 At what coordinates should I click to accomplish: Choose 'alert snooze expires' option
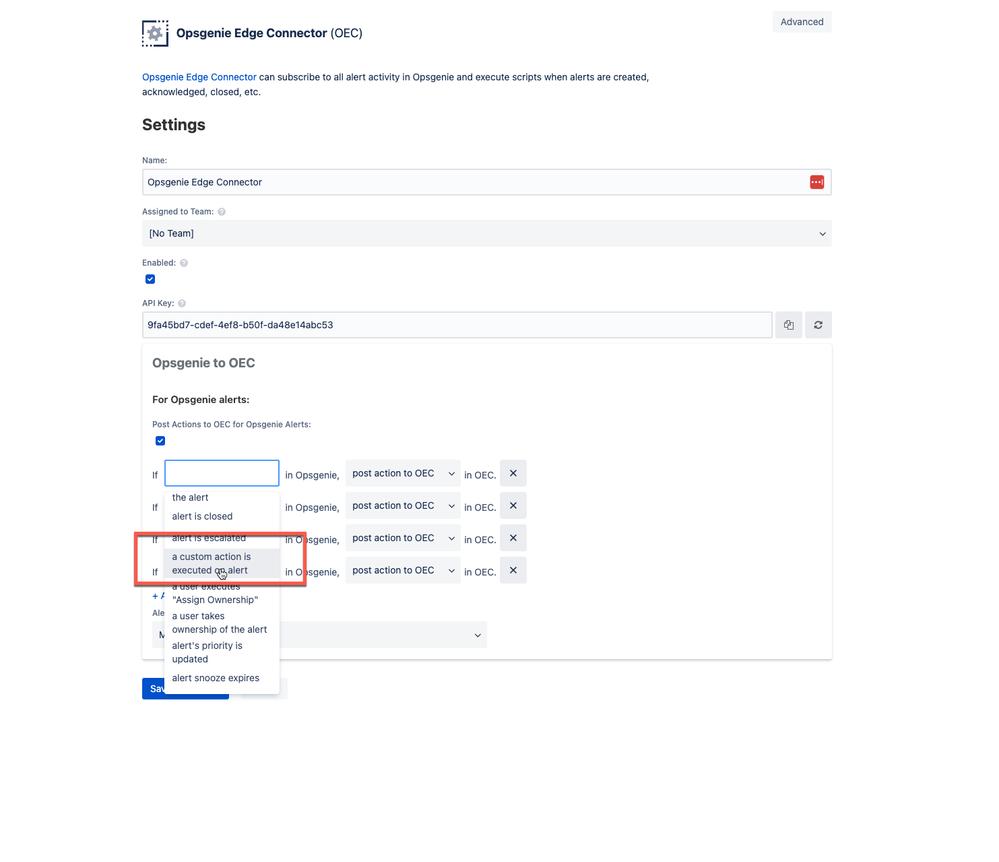point(222,678)
